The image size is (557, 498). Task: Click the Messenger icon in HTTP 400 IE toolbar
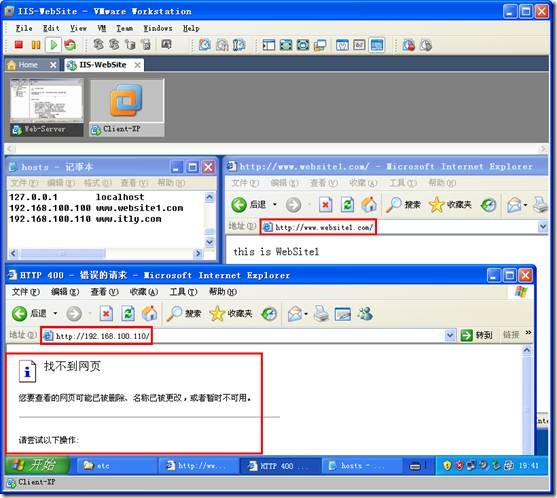pos(365,314)
